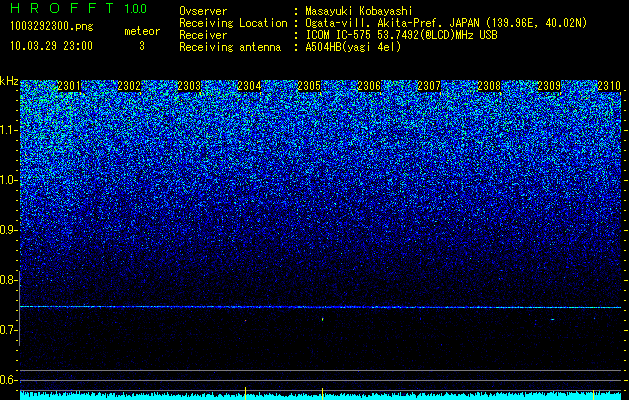Click the 0.7 kHz axis label

[x=8, y=330]
